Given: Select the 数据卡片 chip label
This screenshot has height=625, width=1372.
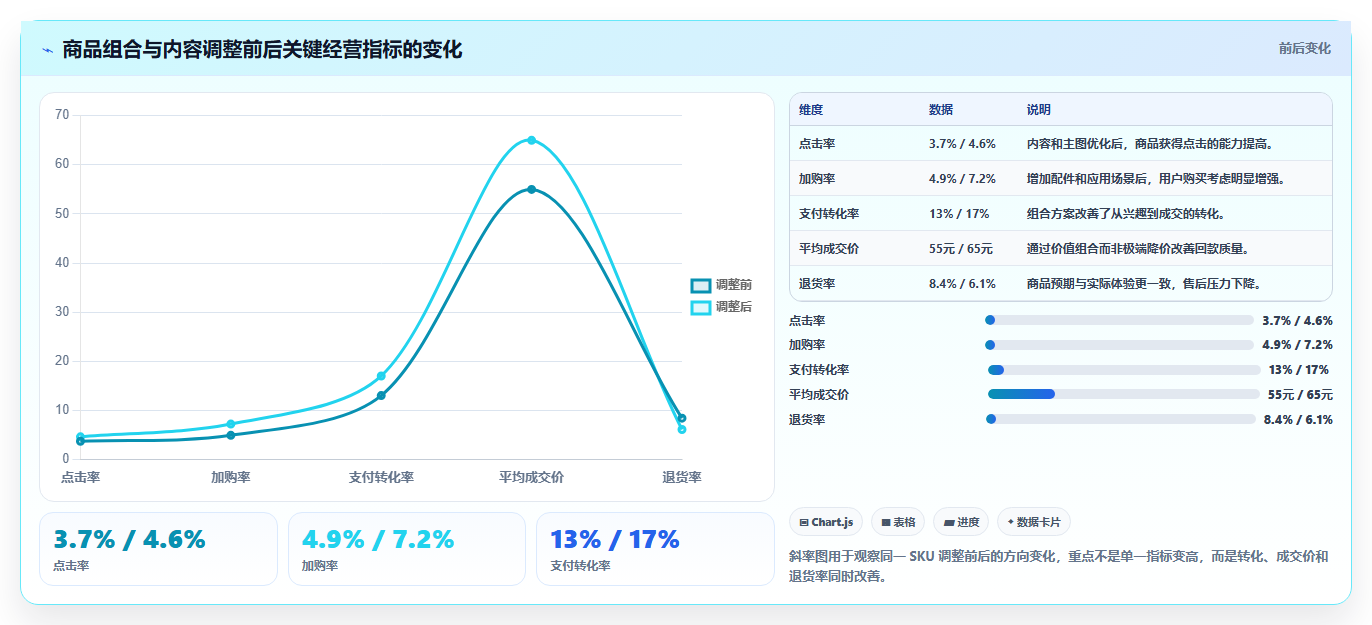Looking at the screenshot, I should tap(1039, 522).
